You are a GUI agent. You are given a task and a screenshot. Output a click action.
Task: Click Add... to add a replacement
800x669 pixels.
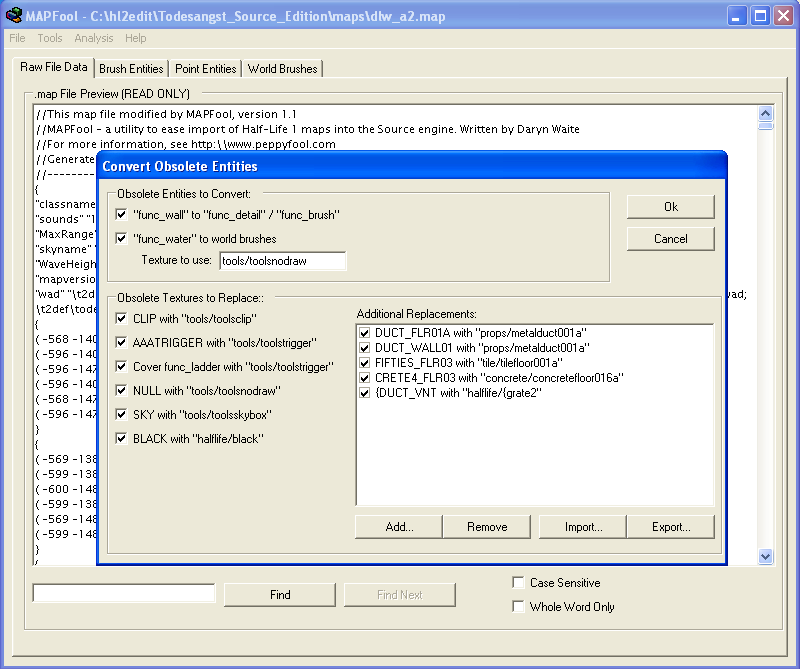(399, 527)
